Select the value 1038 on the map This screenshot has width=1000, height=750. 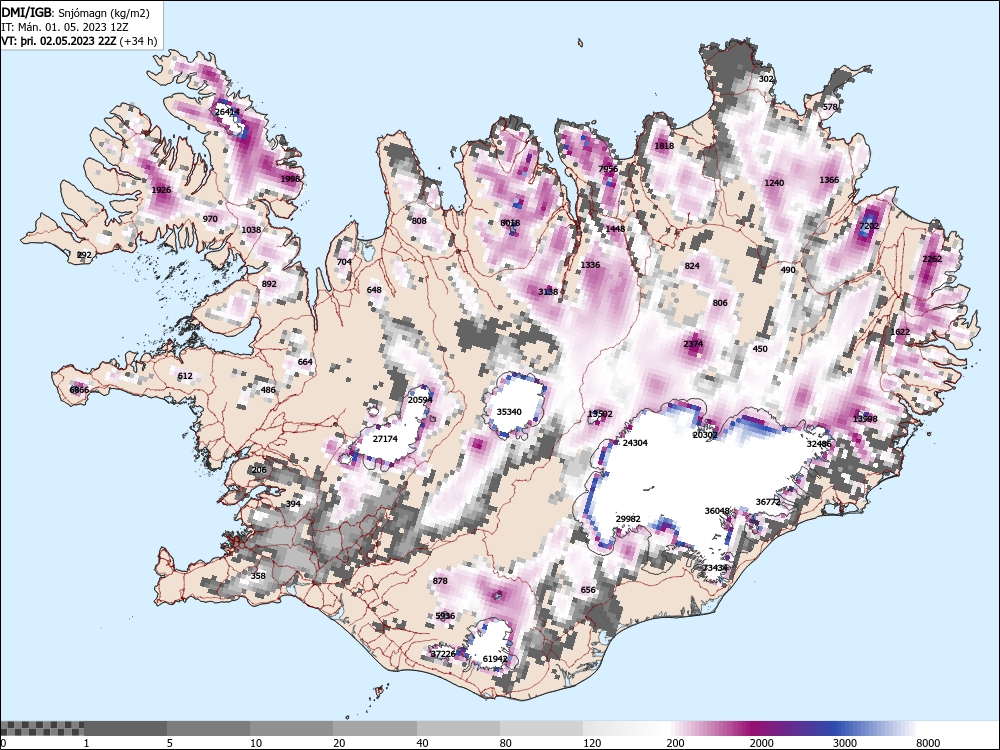(251, 230)
